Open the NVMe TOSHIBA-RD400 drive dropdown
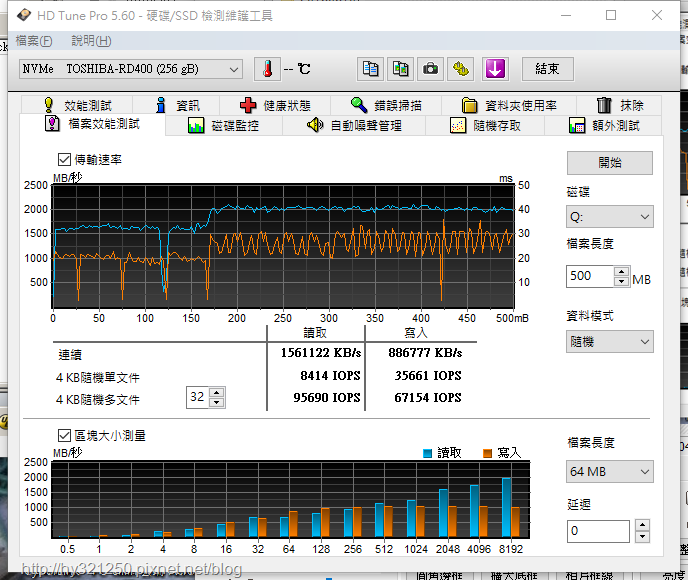 [131, 69]
